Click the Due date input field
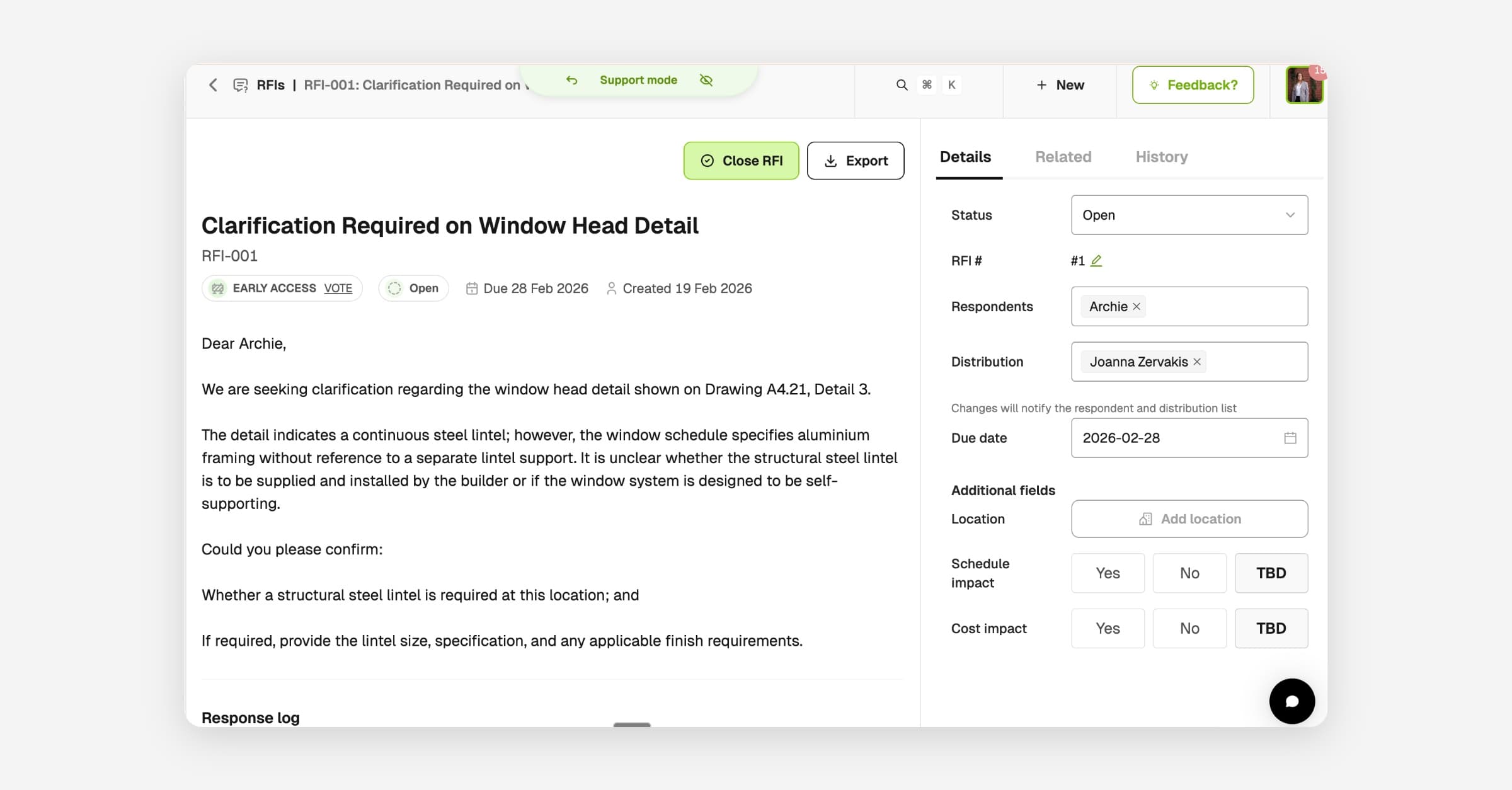 point(1189,438)
